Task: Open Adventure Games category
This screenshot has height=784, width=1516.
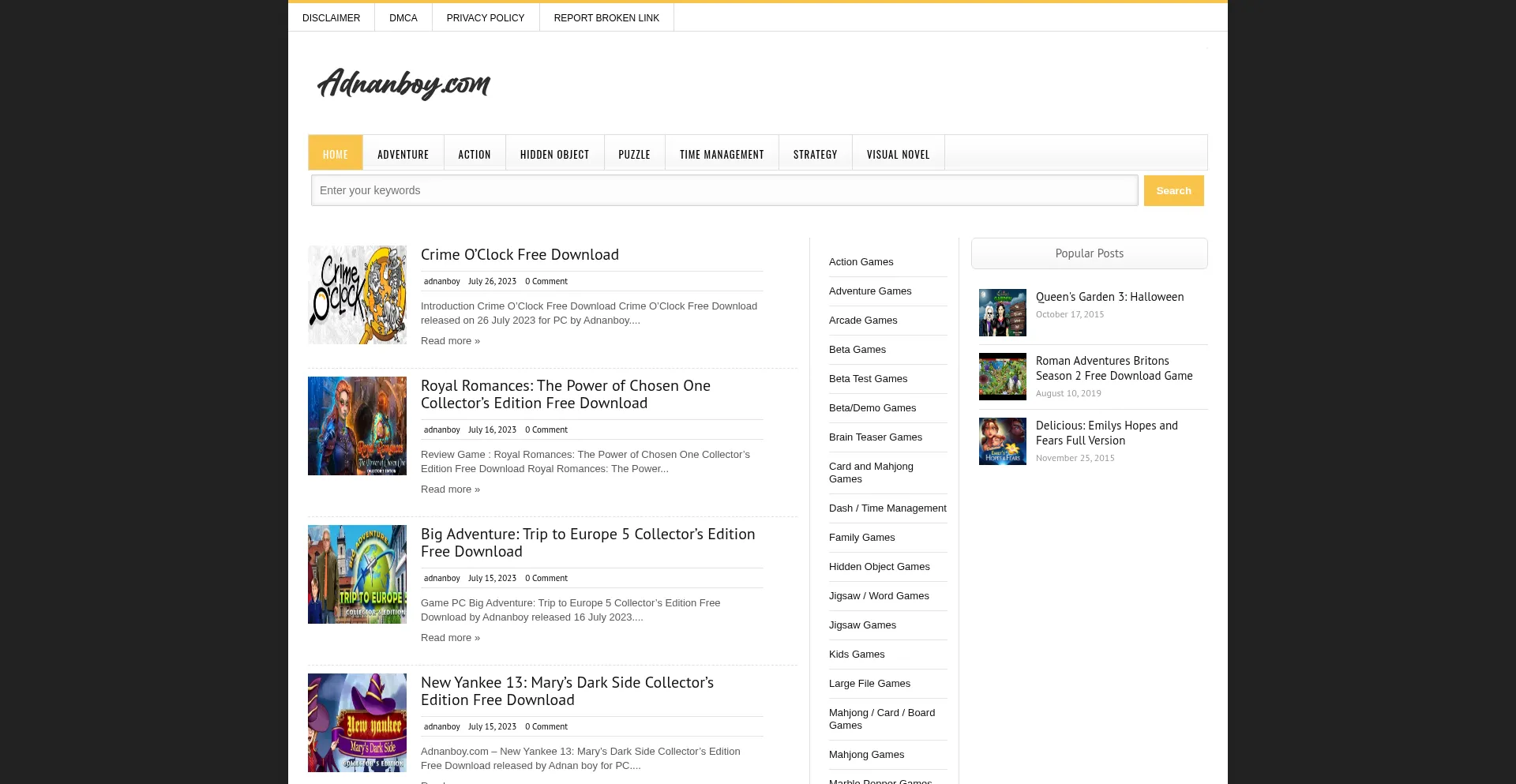Action: point(870,291)
